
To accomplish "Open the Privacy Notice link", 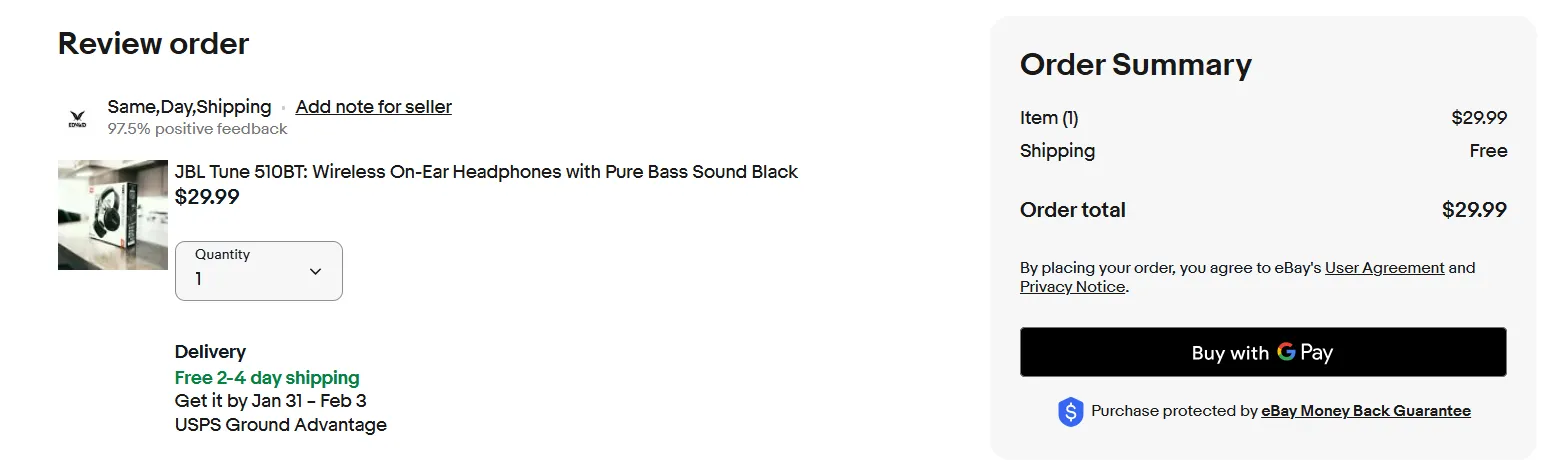I will click(1072, 287).
